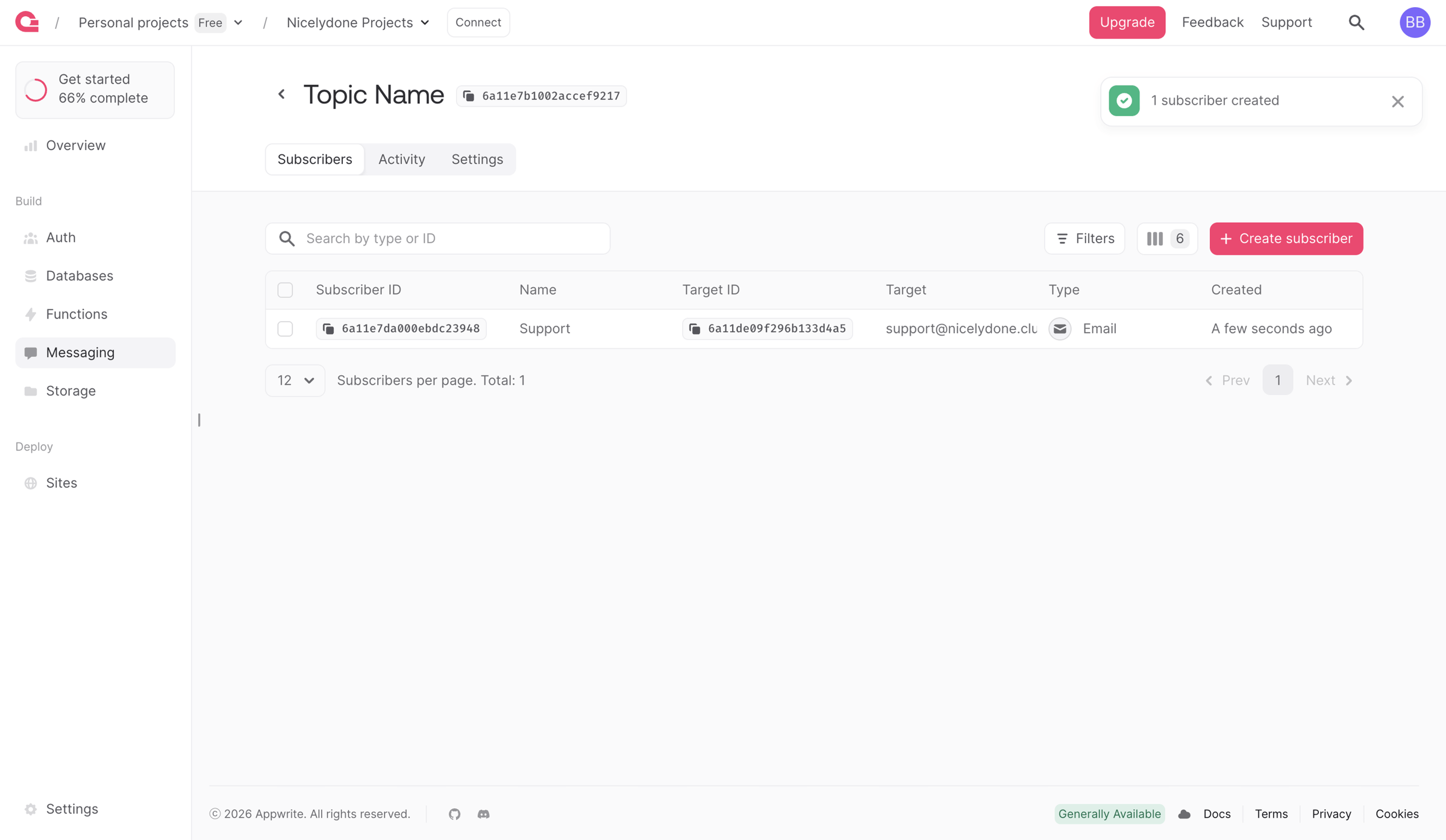Switch to the Activity tab
Viewport: 1446px width, 840px height.
[401, 159]
